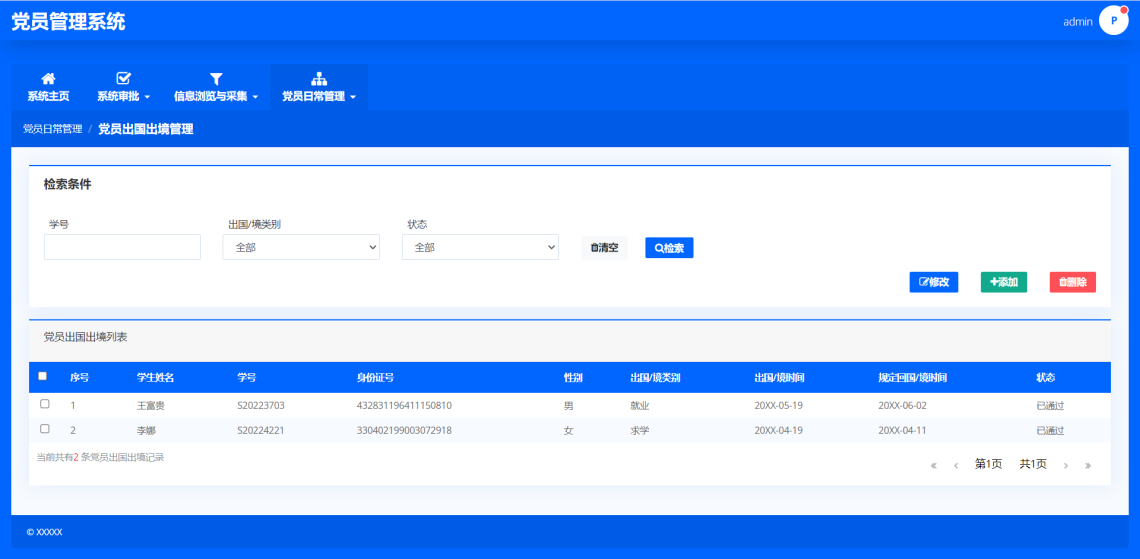
Task: Click the date 20XX-05-19
Action: [x=779, y=405]
